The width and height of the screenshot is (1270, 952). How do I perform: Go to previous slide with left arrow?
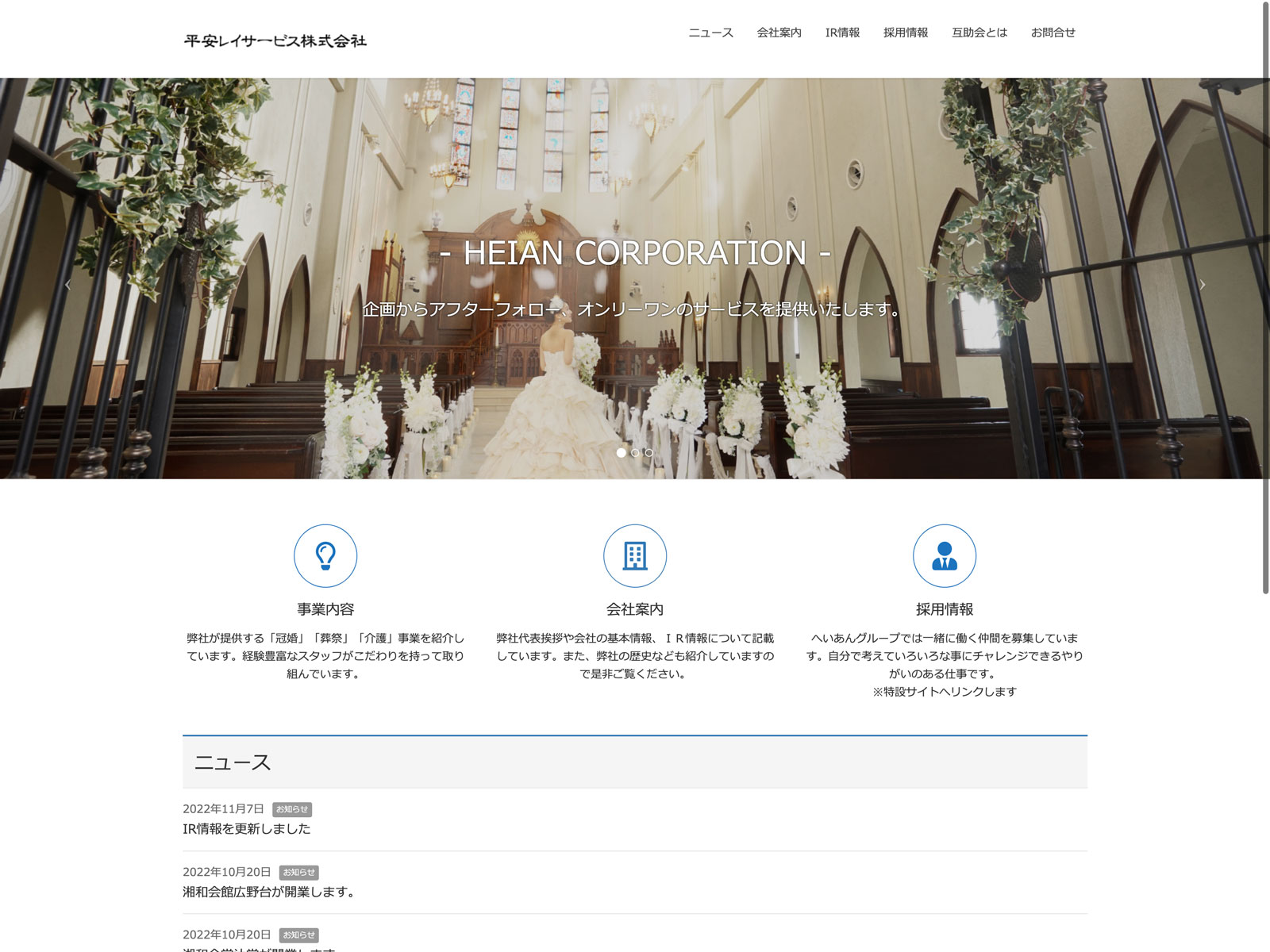(x=67, y=285)
